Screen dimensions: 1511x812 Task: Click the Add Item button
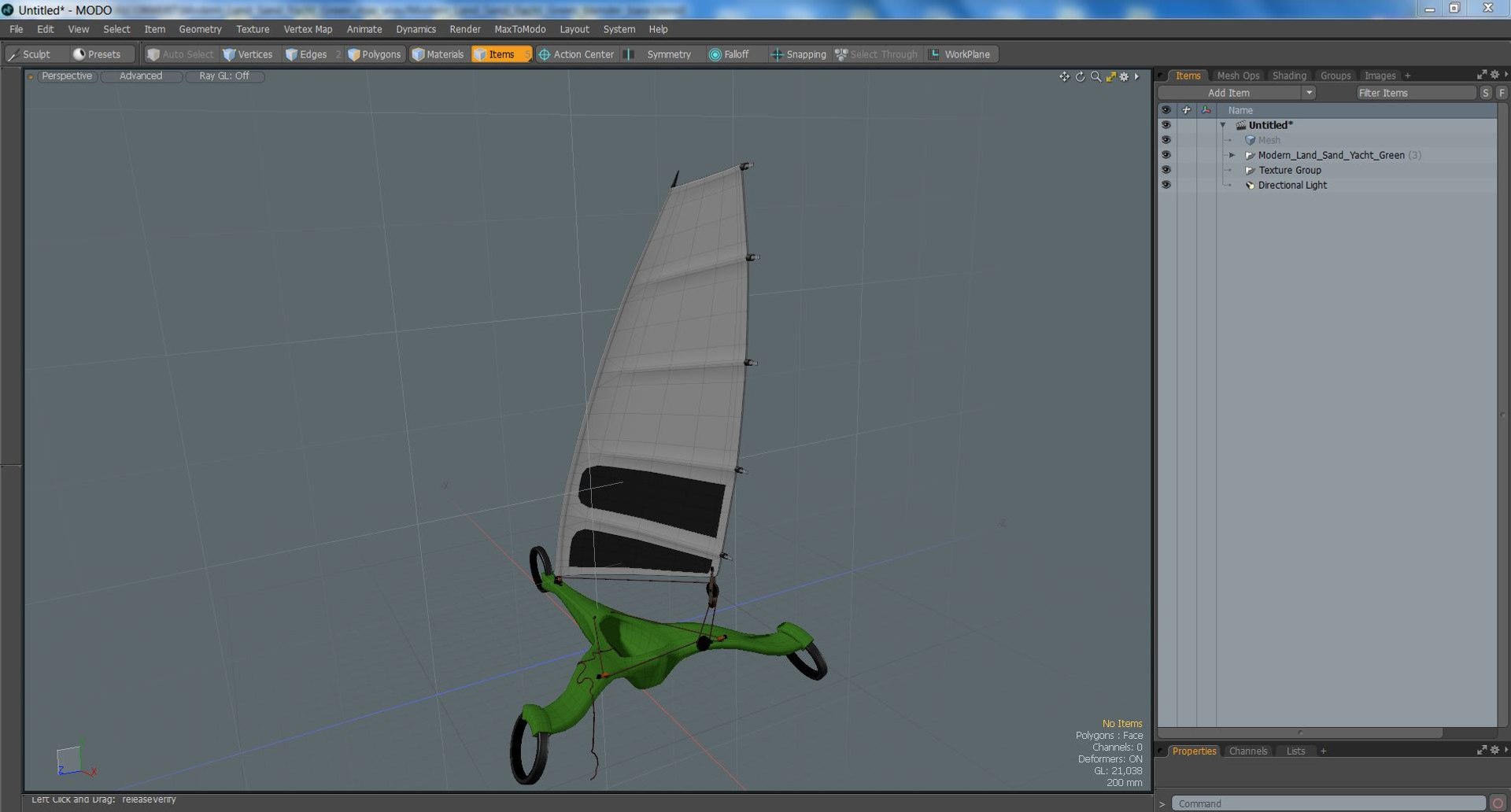pyautogui.click(x=1229, y=93)
